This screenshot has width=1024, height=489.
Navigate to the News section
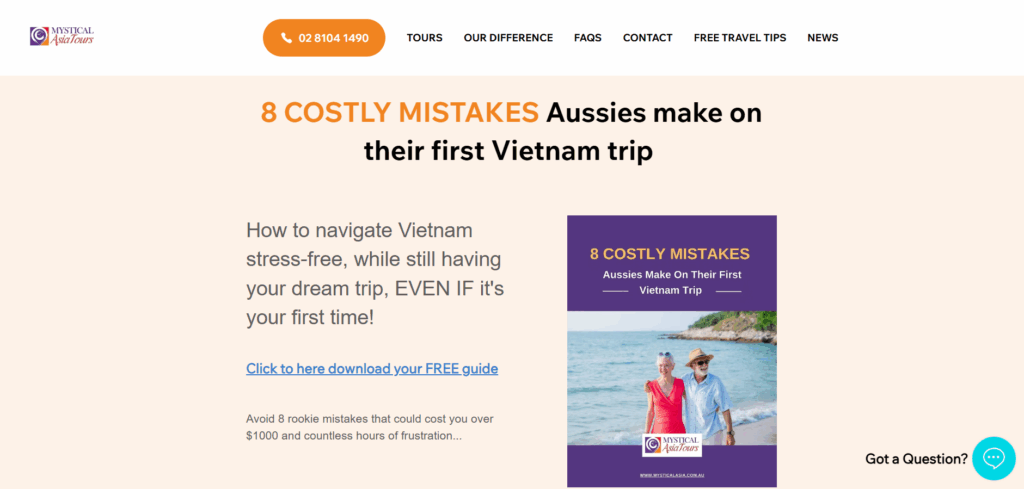(823, 38)
